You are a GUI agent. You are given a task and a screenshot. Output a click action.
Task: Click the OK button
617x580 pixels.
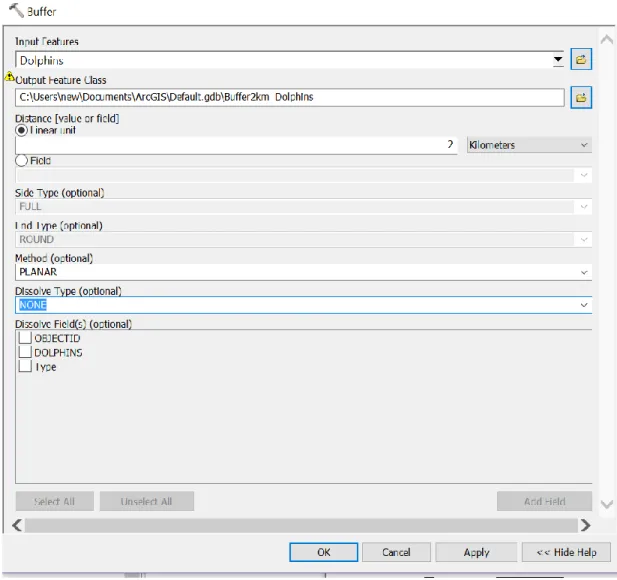click(323, 552)
